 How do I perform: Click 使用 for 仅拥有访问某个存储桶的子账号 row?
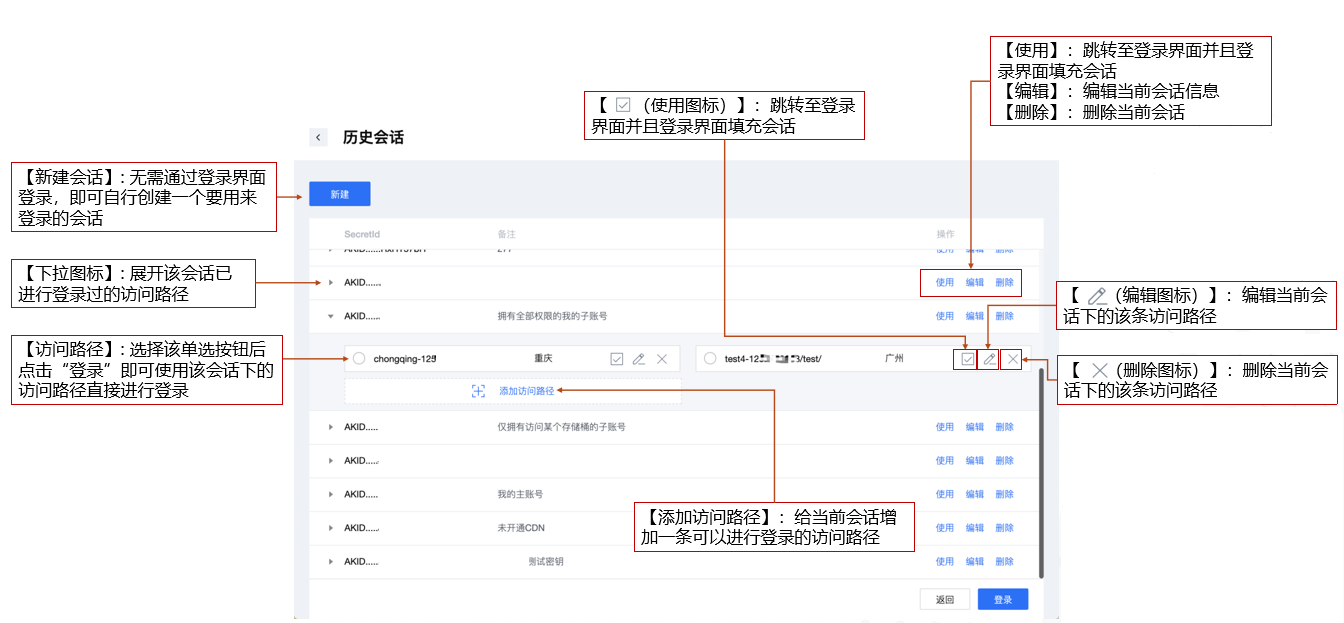tap(945, 427)
